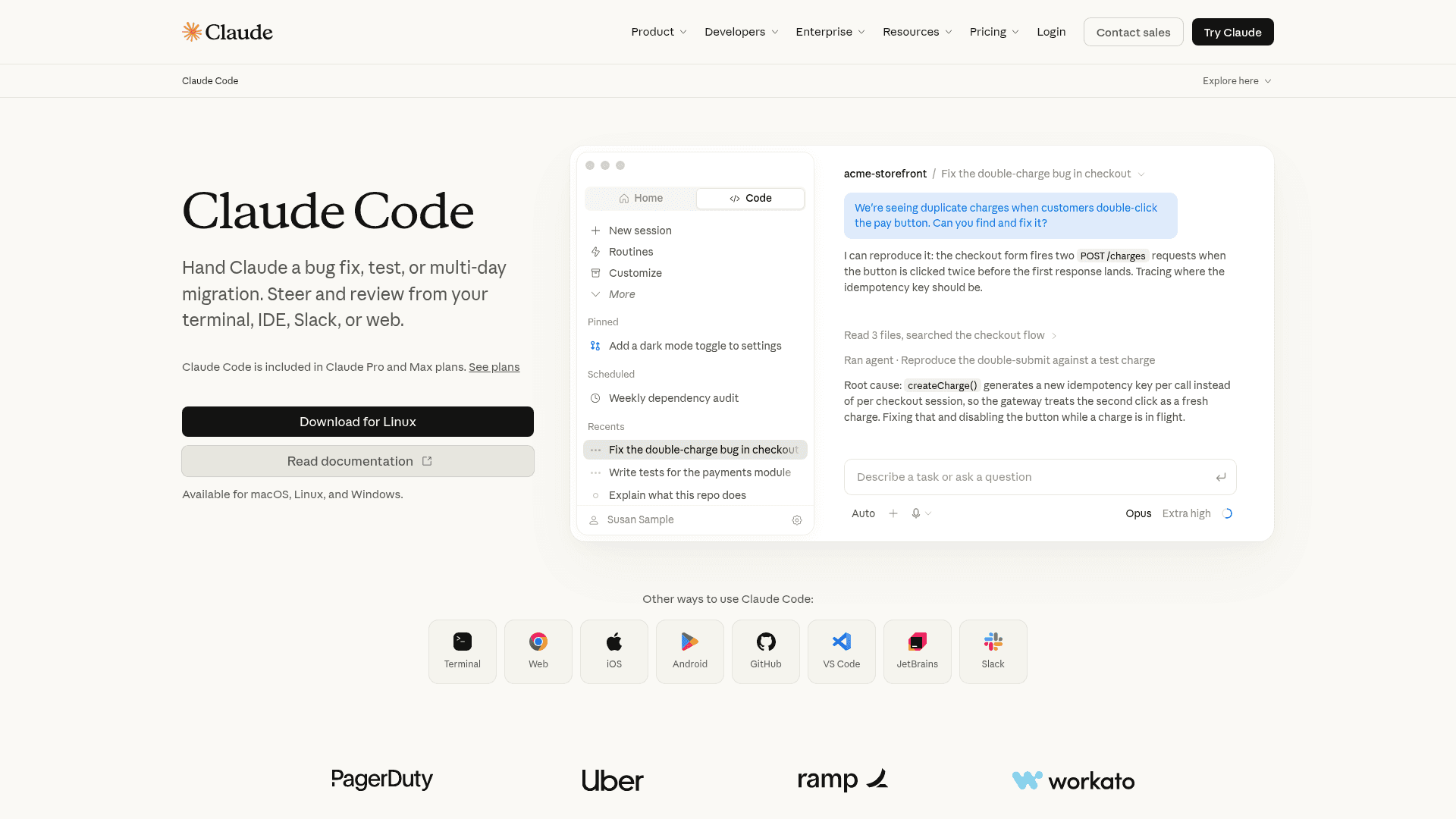The image size is (1456, 819).
Task: Click the microphone icon in the prompt toolbar
Action: click(916, 513)
